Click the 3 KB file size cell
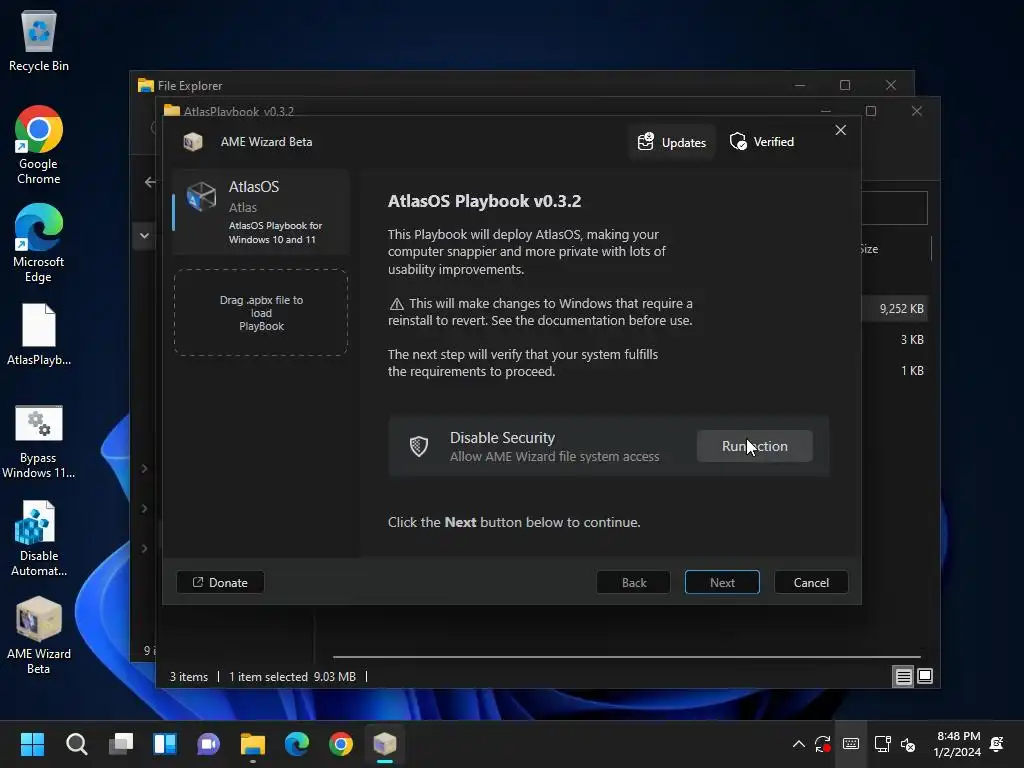 coord(912,340)
